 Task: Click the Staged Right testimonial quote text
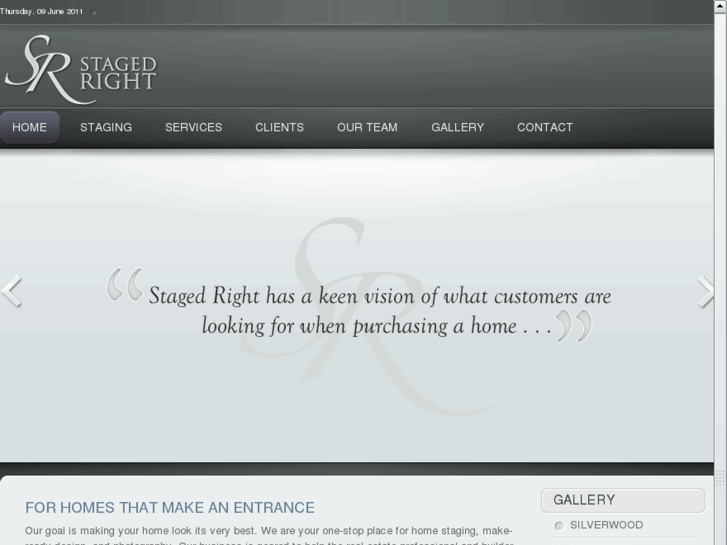(x=379, y=310)
